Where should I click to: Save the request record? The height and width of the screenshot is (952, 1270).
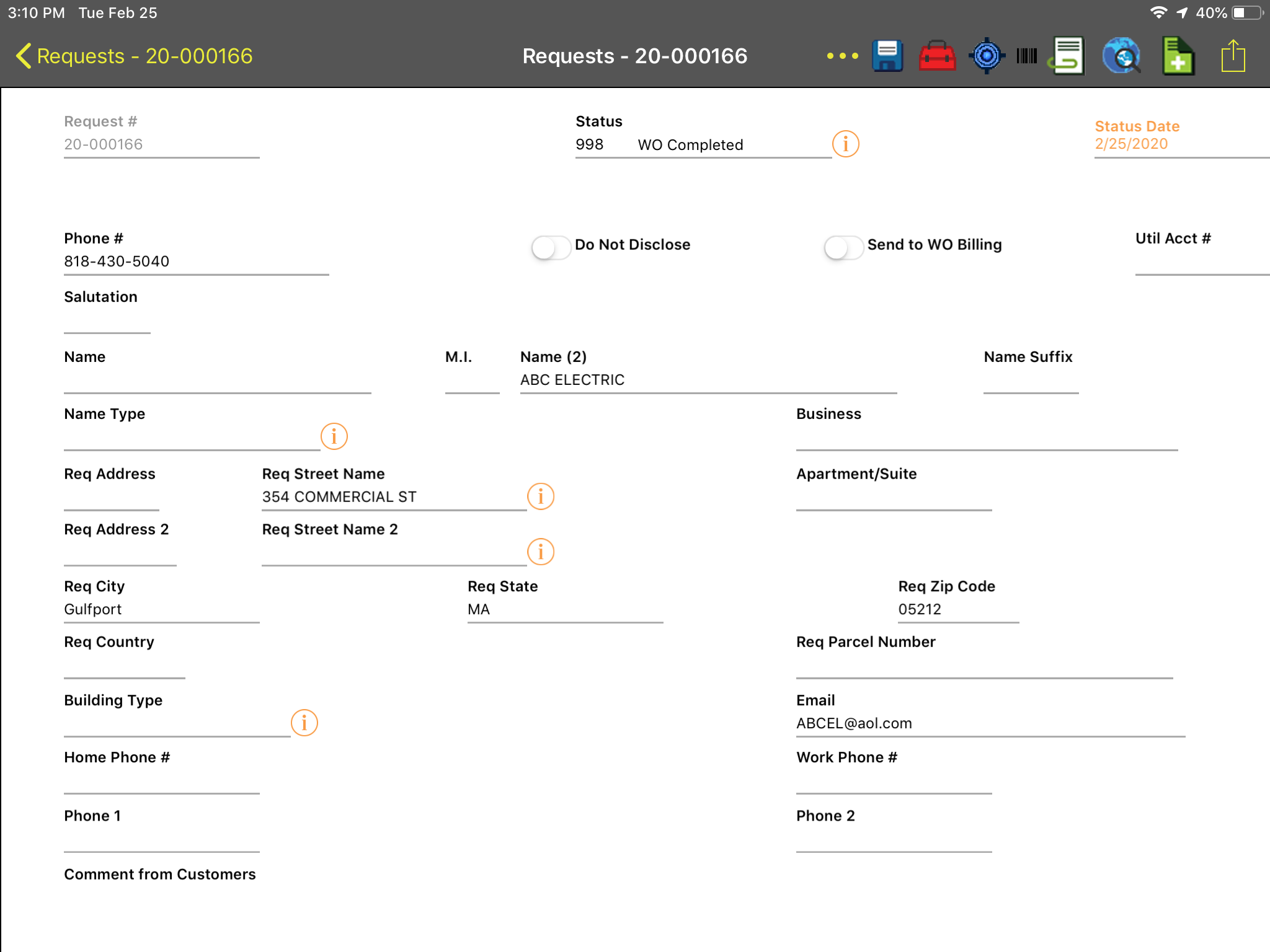click(x=887, y=55)
